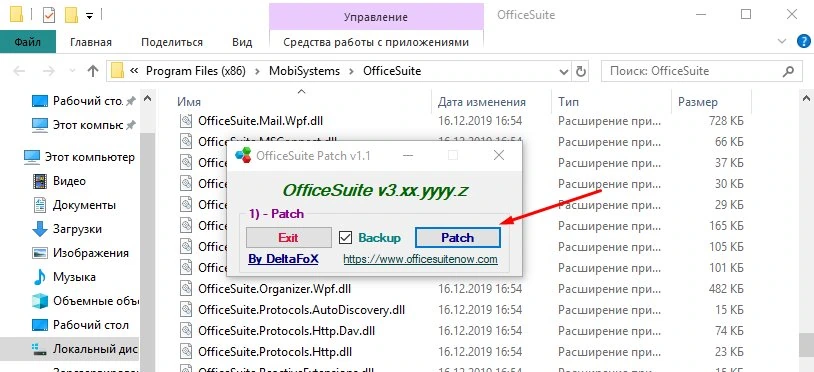814x372 pixels.
Task: Click the Patch button in OfficeSuite Patch
Action: [x=457, y=238]
